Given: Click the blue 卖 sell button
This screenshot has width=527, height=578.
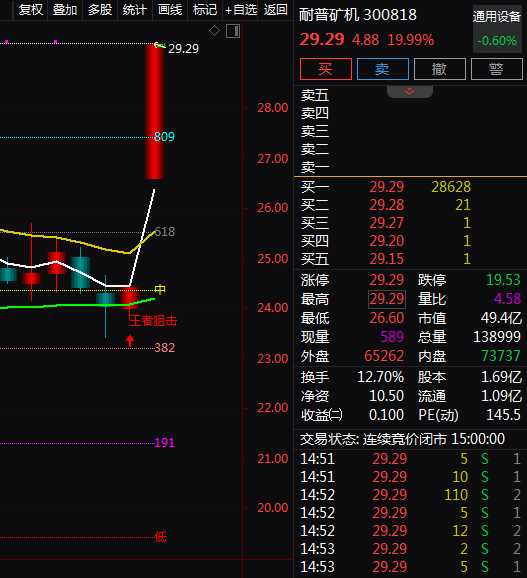Looking at the screenshot, I should tap(383, 69).
